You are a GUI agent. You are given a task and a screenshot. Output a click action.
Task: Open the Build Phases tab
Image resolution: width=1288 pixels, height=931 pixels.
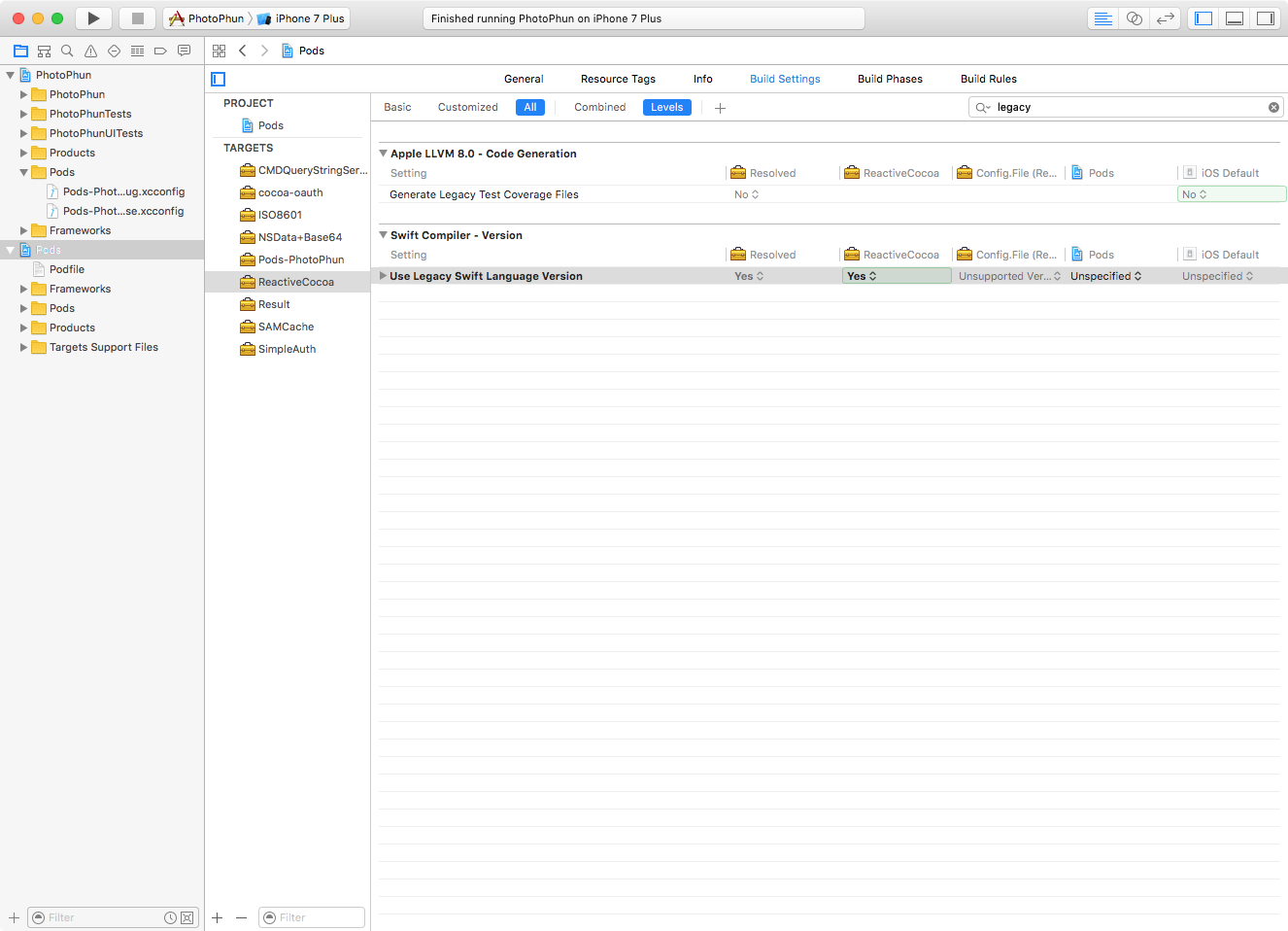890,79
